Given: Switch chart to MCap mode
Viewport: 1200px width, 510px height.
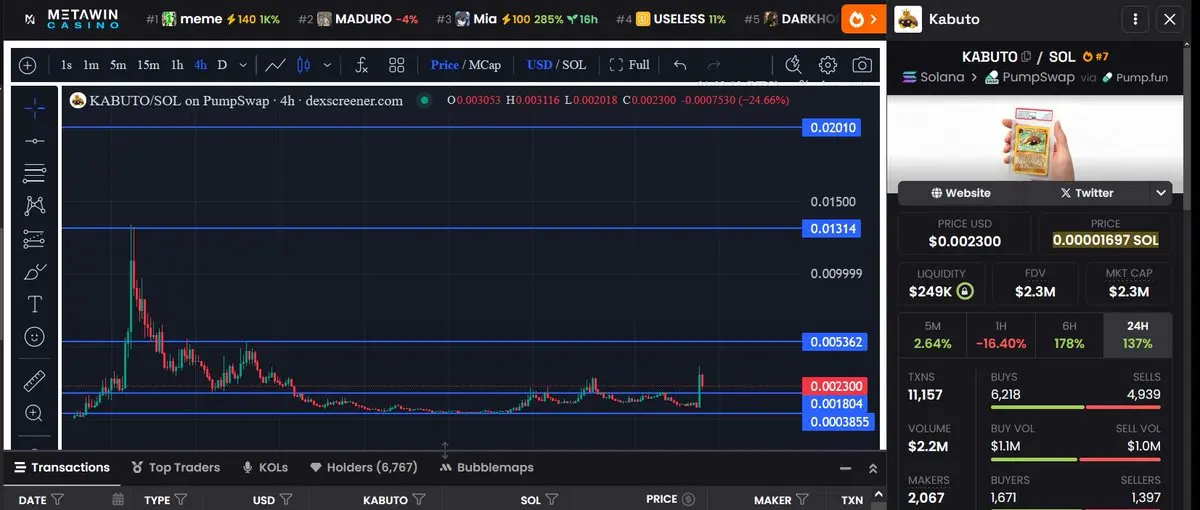Looking at the screenshot, I should pos(485,65).
